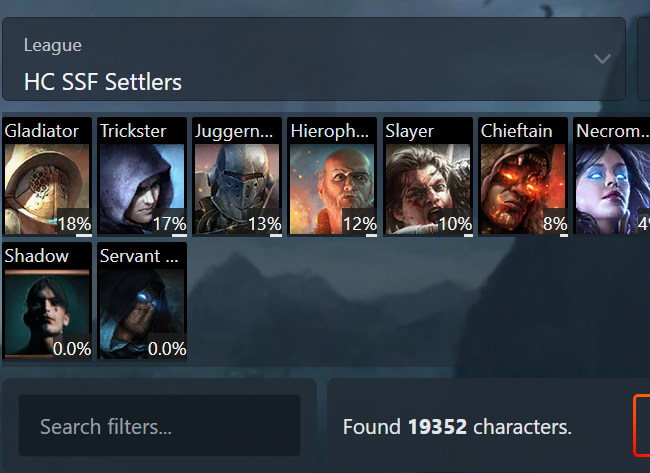This screenshot has height=473, width=650.
Task: Click the Trickster title label
Action: [x=133, y=131]
